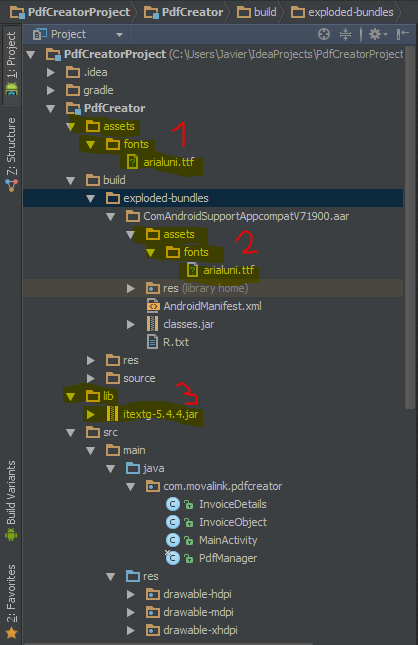Select the R.txt file icon

coord(152,342)
